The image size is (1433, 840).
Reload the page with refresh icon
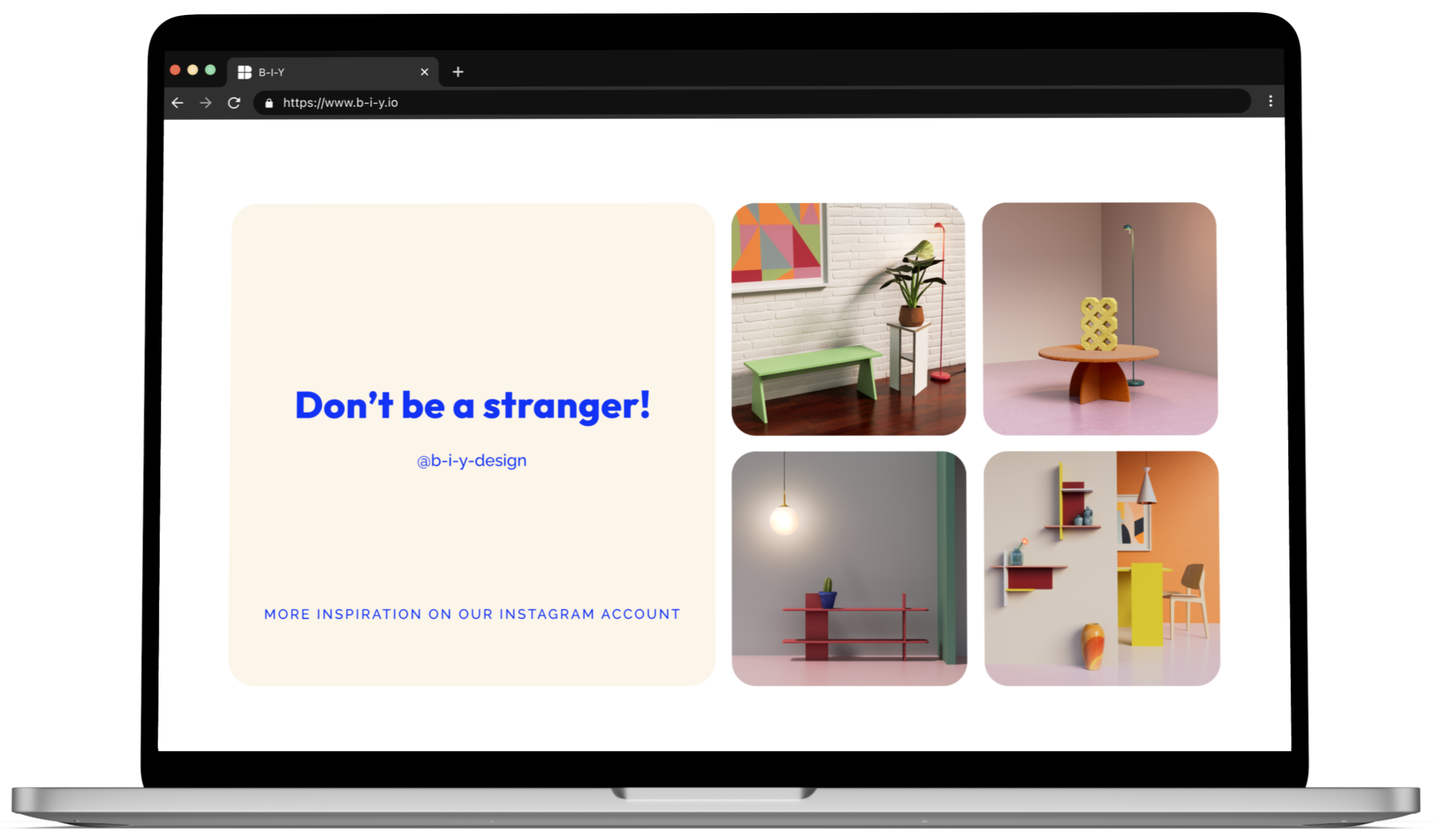[x=234, y=103]
